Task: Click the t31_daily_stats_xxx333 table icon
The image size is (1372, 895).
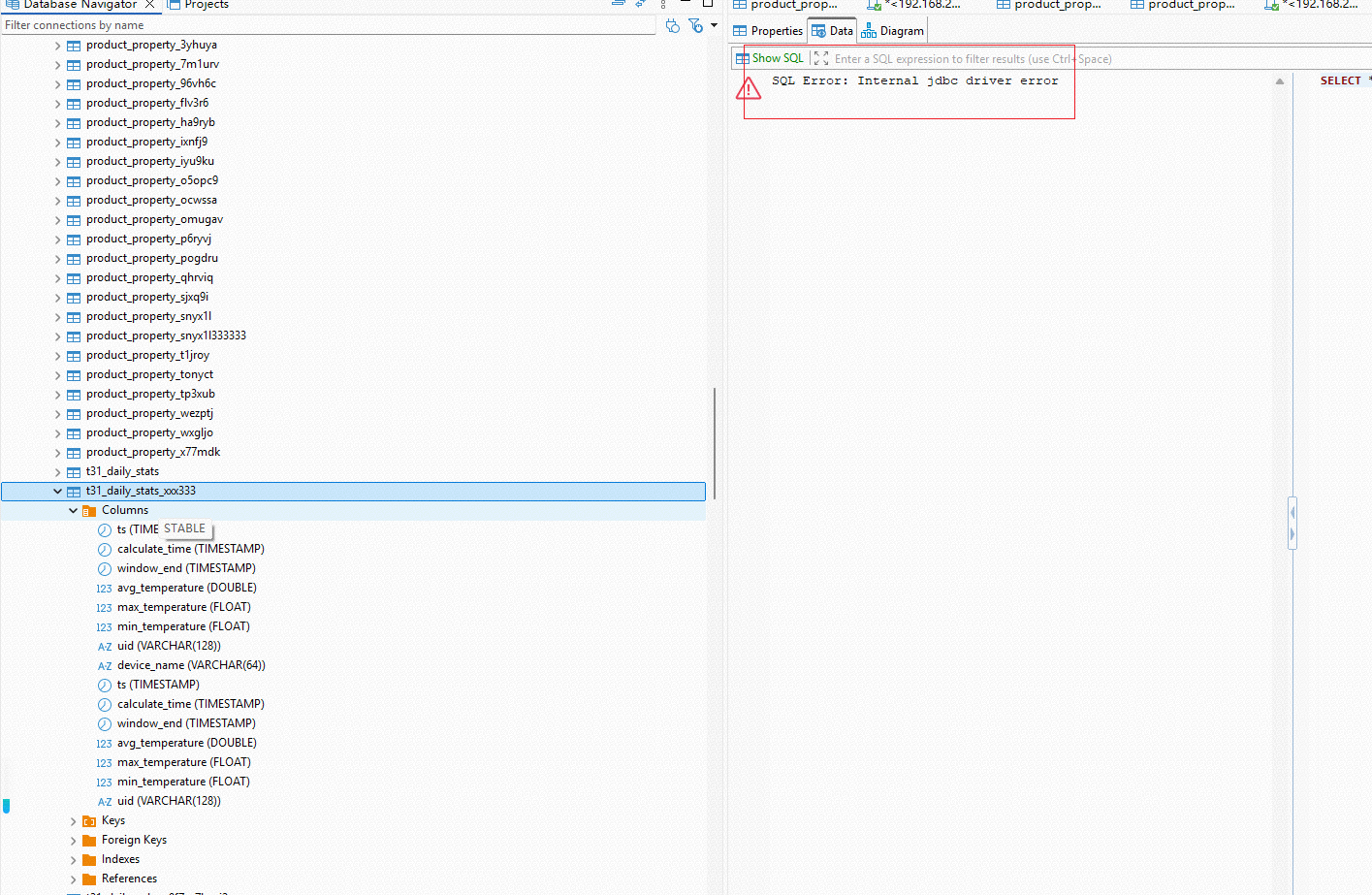Action: pyautogui.click(x=74, y=492)
